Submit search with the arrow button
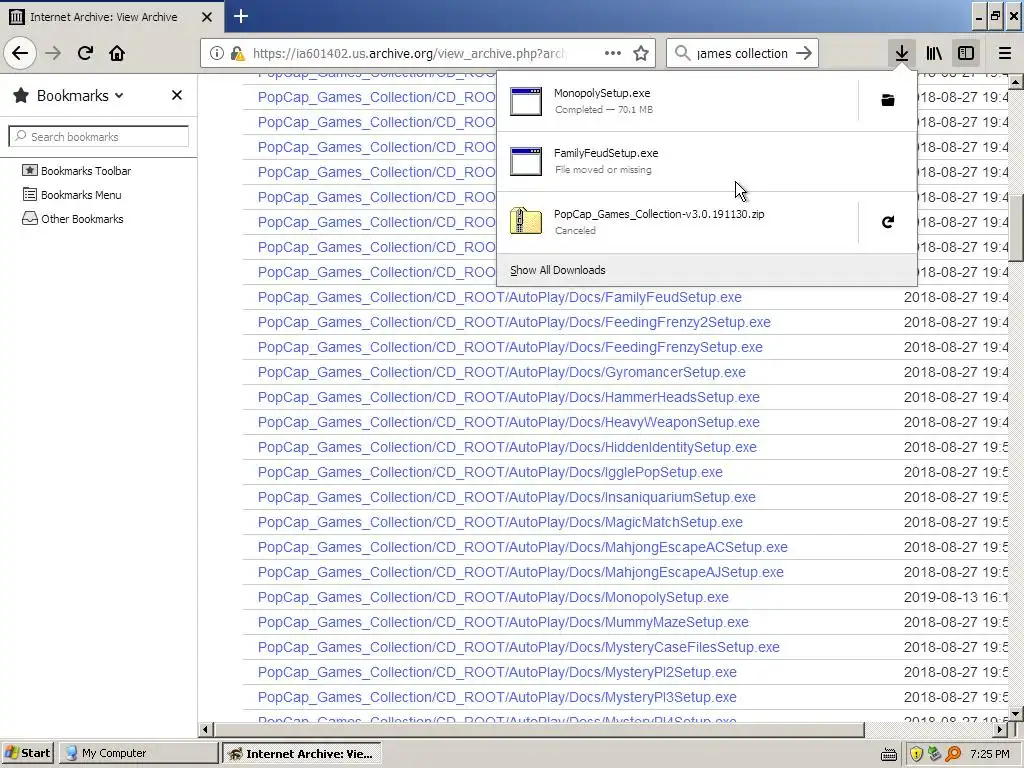The height and width of the screenshot is (768, 1024). (x=804, y=53)
